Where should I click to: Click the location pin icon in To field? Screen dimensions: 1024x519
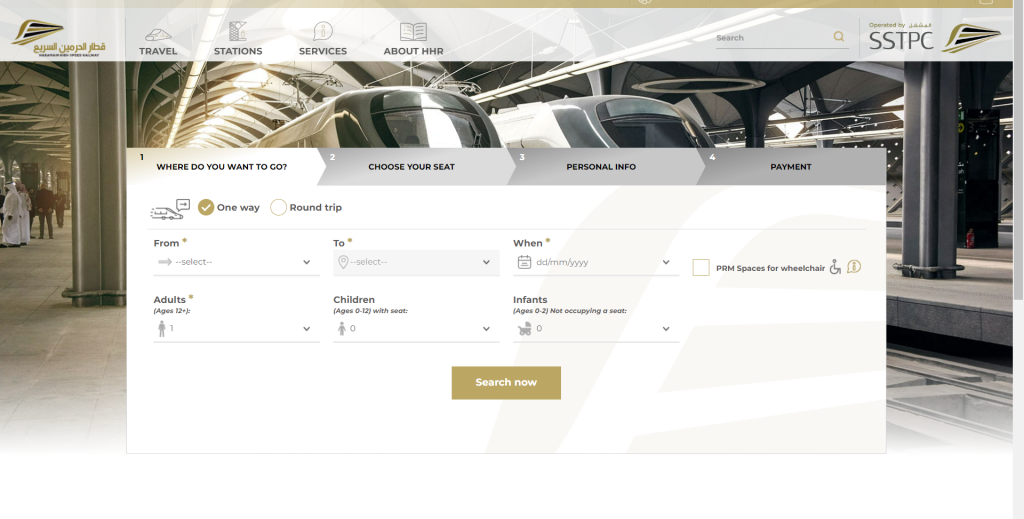(343, 262)
